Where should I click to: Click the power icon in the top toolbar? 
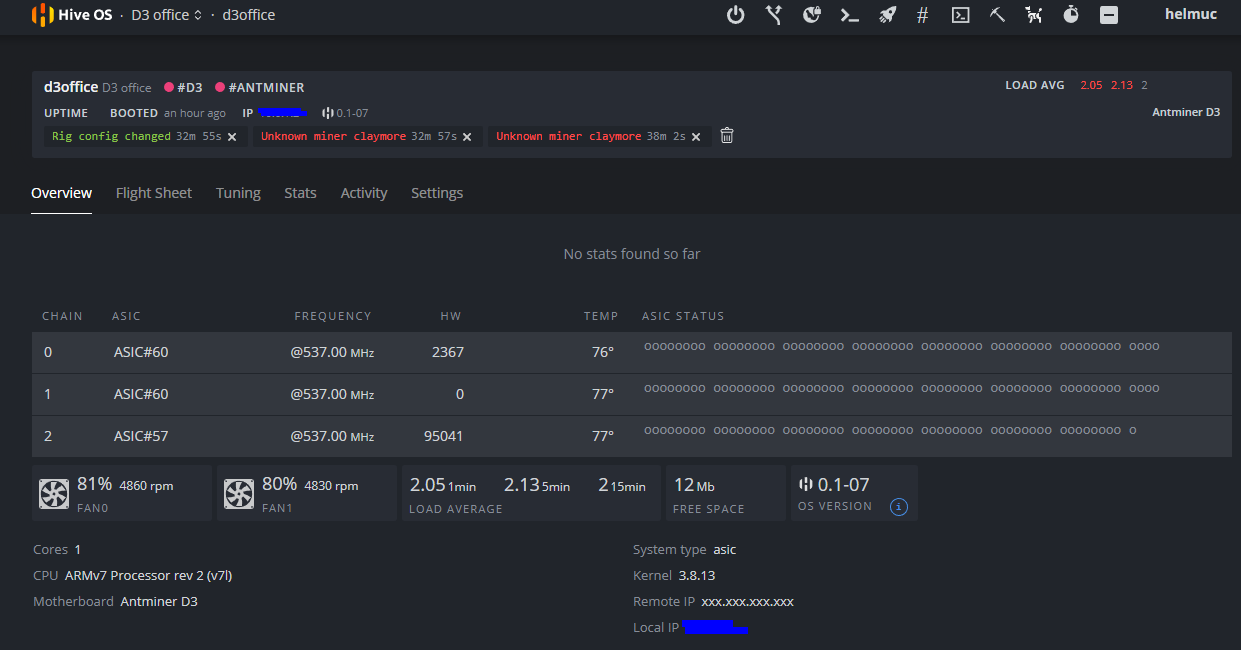[735, 15]
